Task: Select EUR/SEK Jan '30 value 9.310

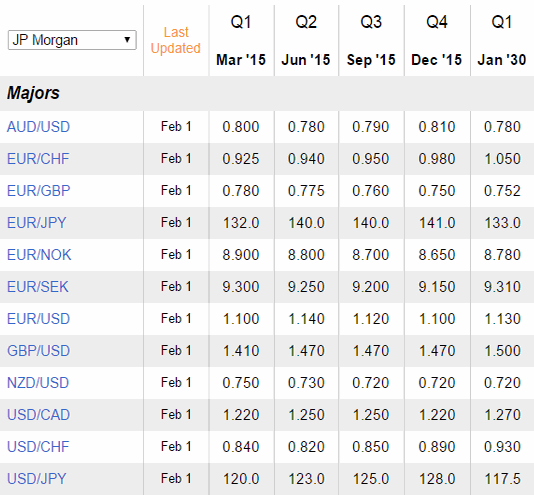Action: [502, 287]
